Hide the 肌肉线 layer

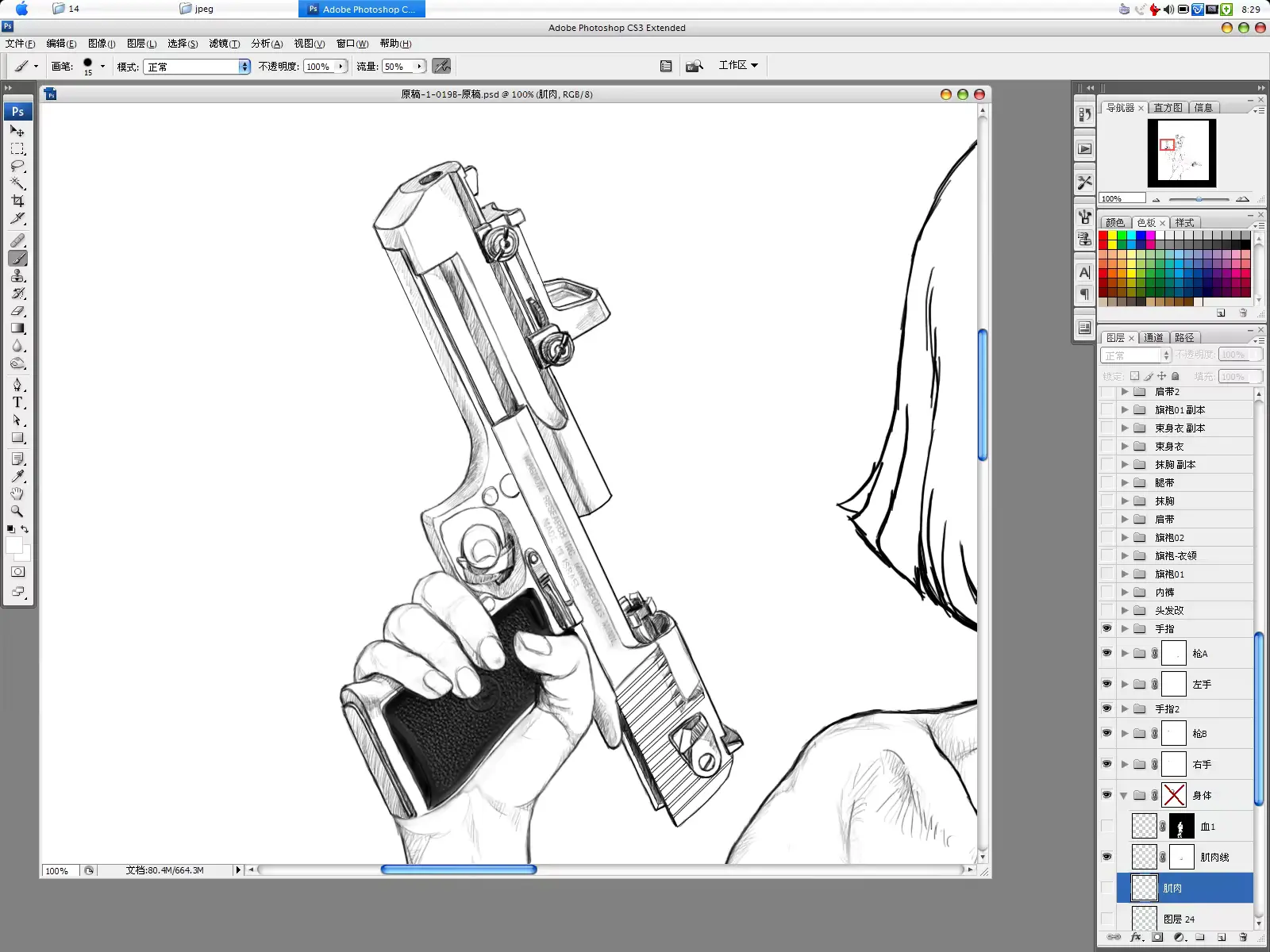[1106, 857]
